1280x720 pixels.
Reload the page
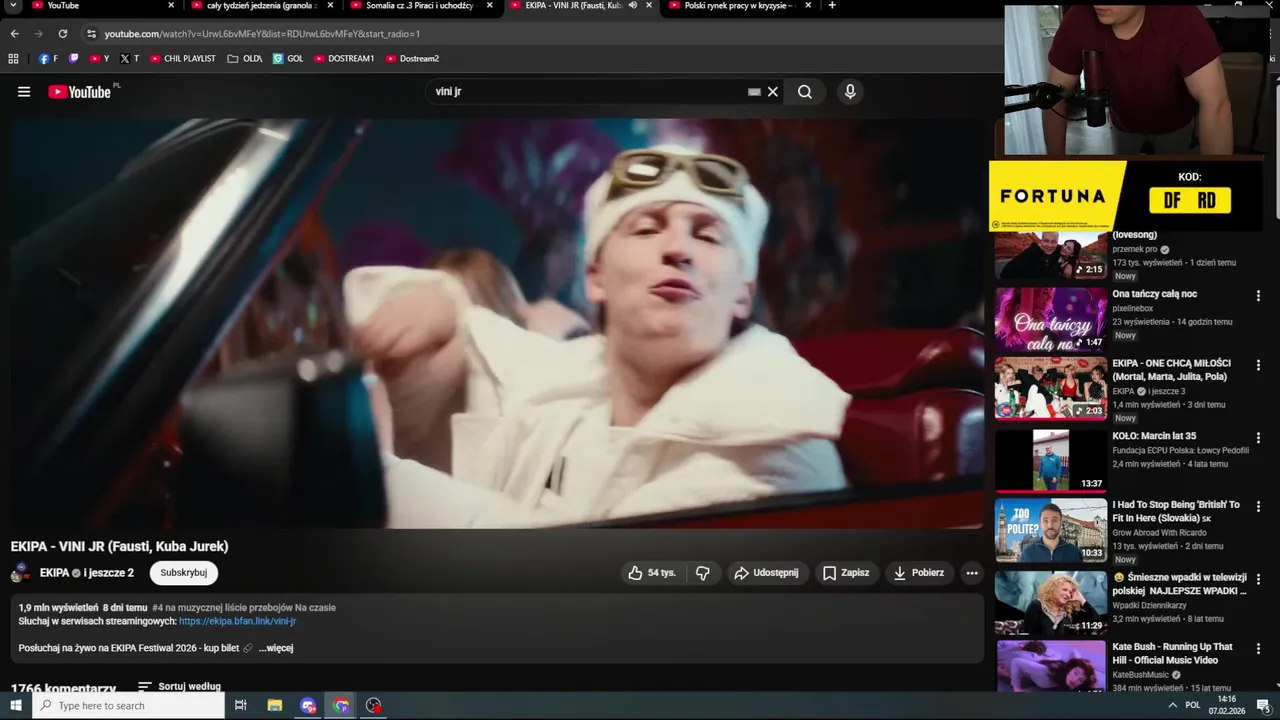(63, 33)
